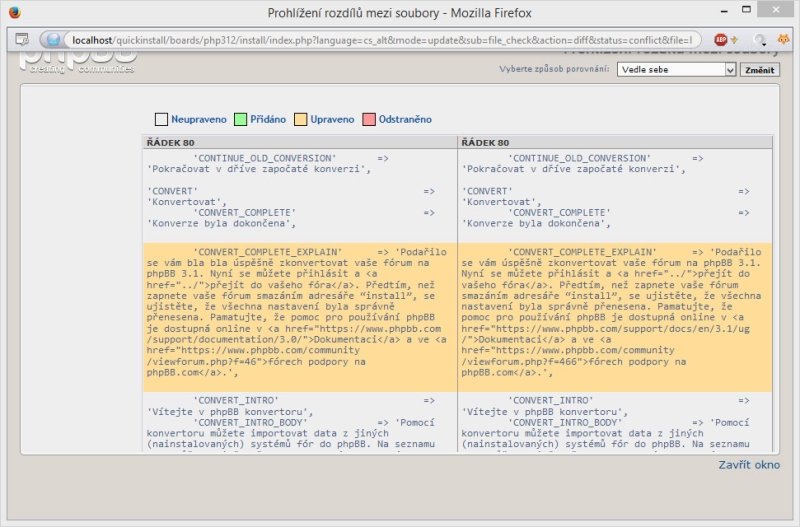This screenshot has height=527, width=800.
Task: Click the orange Upraveno color box
Action: (x=301, y=119)
